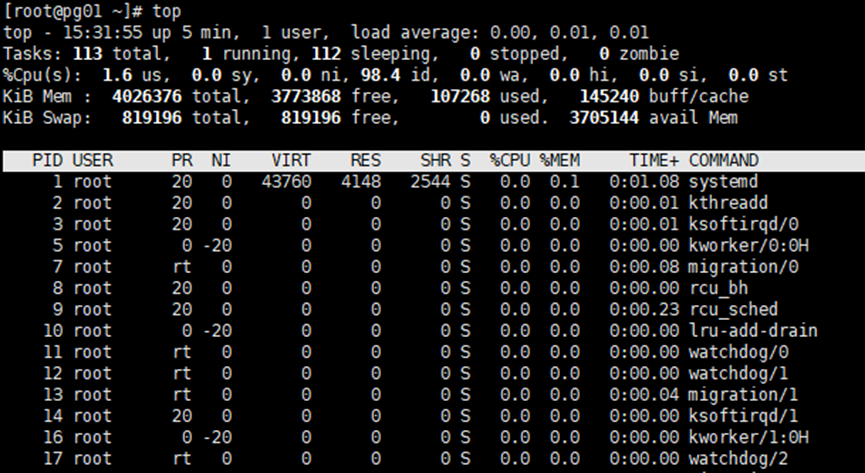Click the PR column header
The height and width of the screenshot is (473, 865).
(x=182, y=161)
